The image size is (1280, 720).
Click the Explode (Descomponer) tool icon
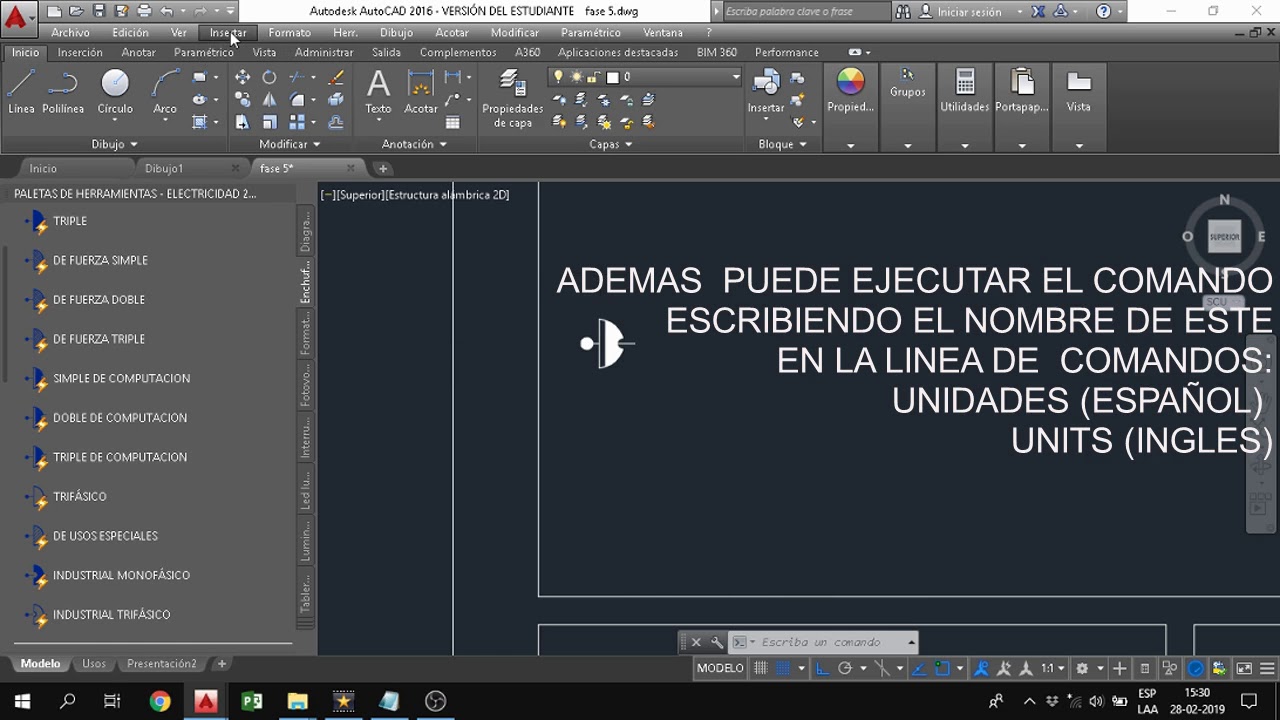tap(336, 99)
